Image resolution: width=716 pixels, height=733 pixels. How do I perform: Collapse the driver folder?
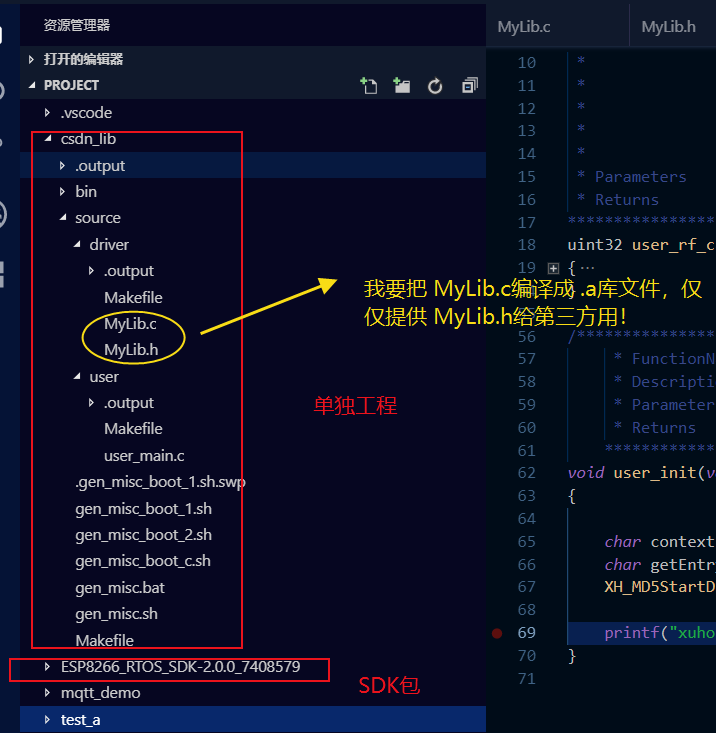tap(77, 244)
